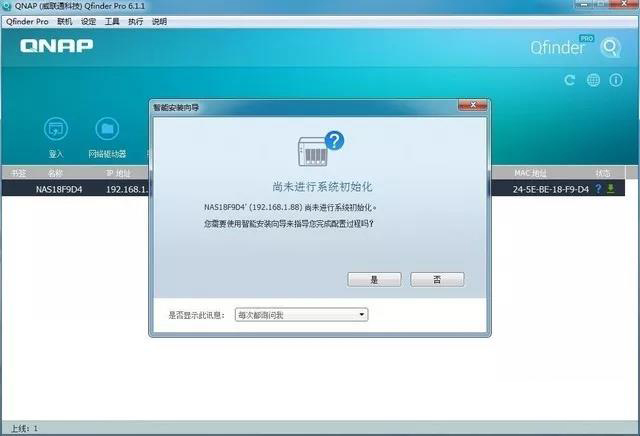640x436 pixels.
Task: Close the 智能安装向导 dialog
Action: (472, 105)
